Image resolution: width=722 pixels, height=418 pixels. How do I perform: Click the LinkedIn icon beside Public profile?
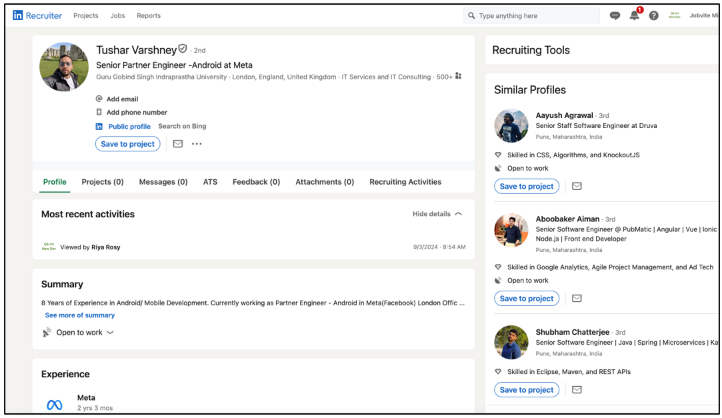(99, 126)
